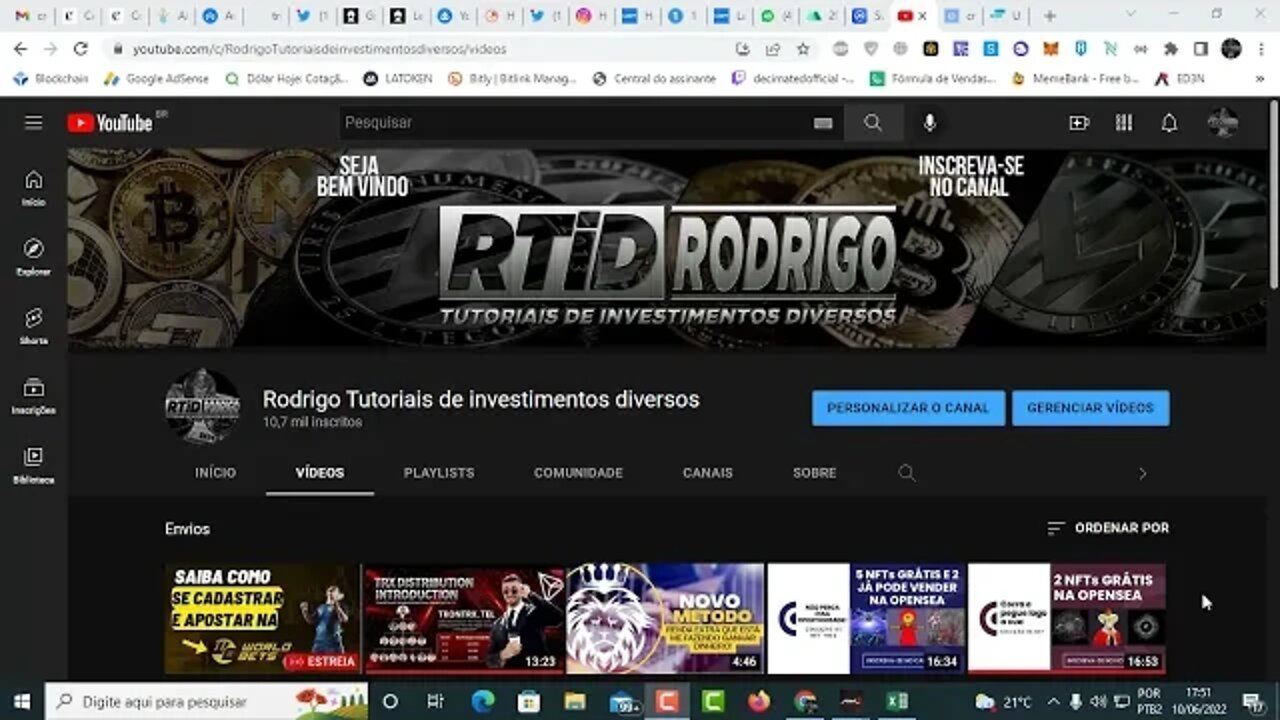Image resolution: width=1280 pixels, height=720 pixels.
Task: Open the YouTube apps grid icon
Action: point(1124,123)
